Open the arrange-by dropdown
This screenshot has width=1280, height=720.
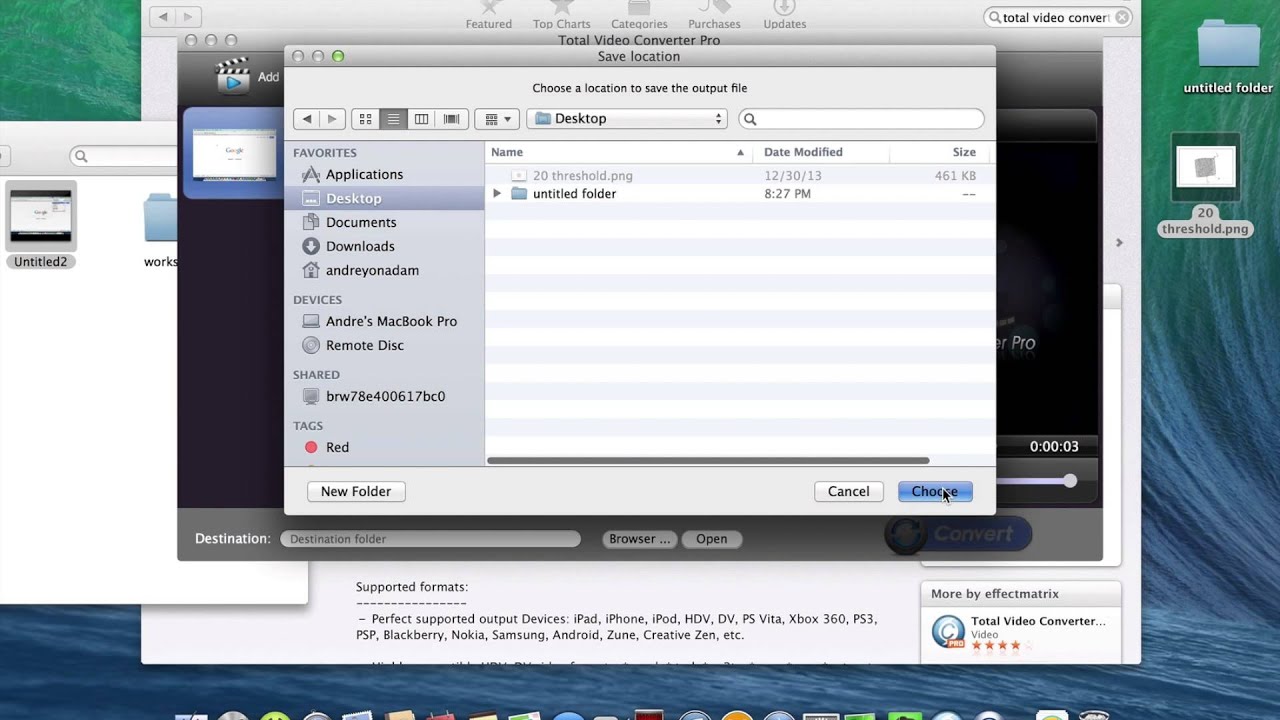[497, 119]
